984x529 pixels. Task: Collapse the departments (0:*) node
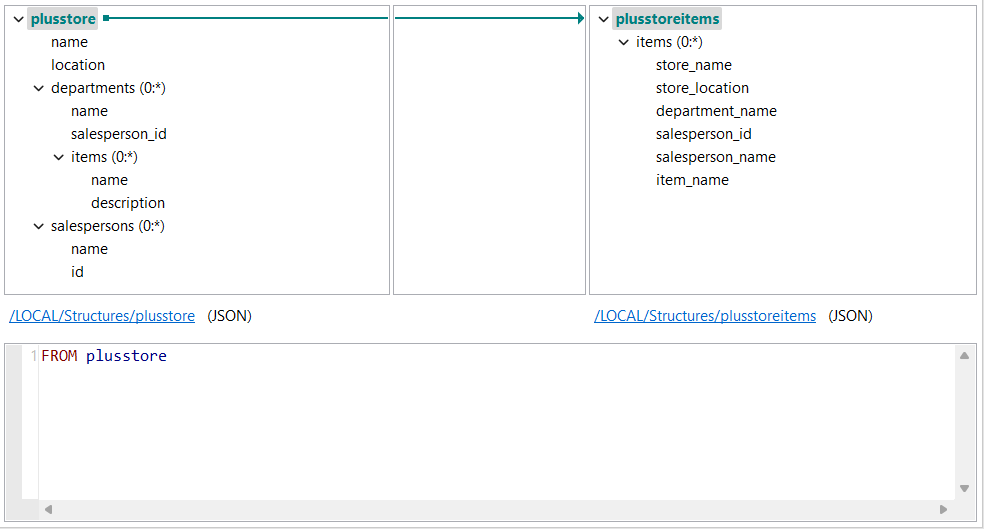point(39,88)
